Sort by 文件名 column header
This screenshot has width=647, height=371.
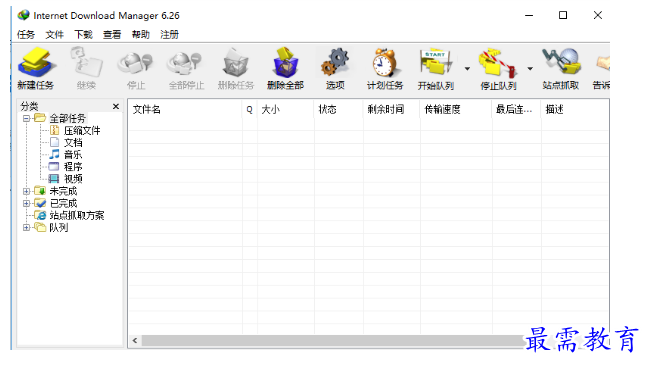pyautogui.click(x=185, y=109)
